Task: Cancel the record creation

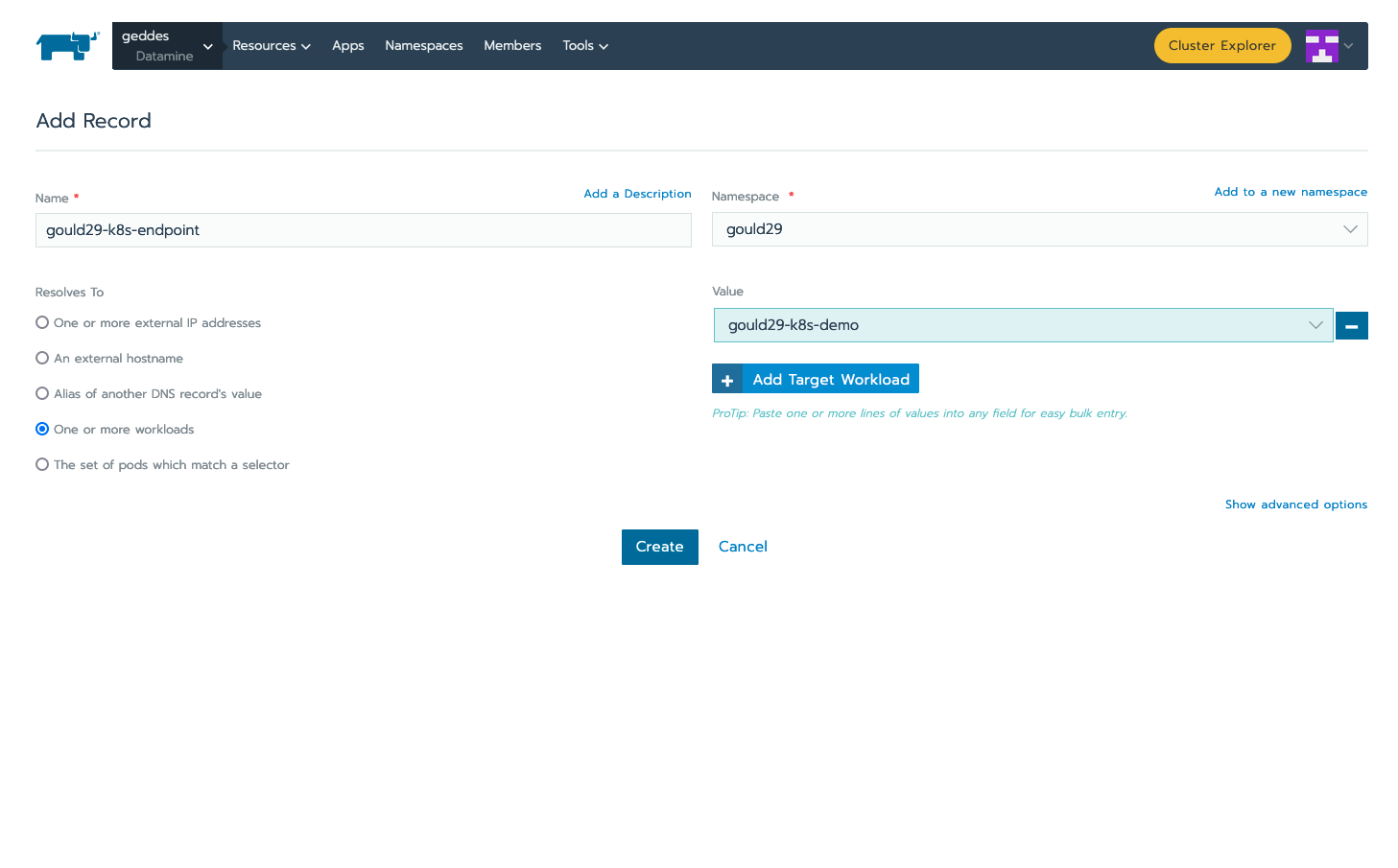Action: click(x=743, y=547)
